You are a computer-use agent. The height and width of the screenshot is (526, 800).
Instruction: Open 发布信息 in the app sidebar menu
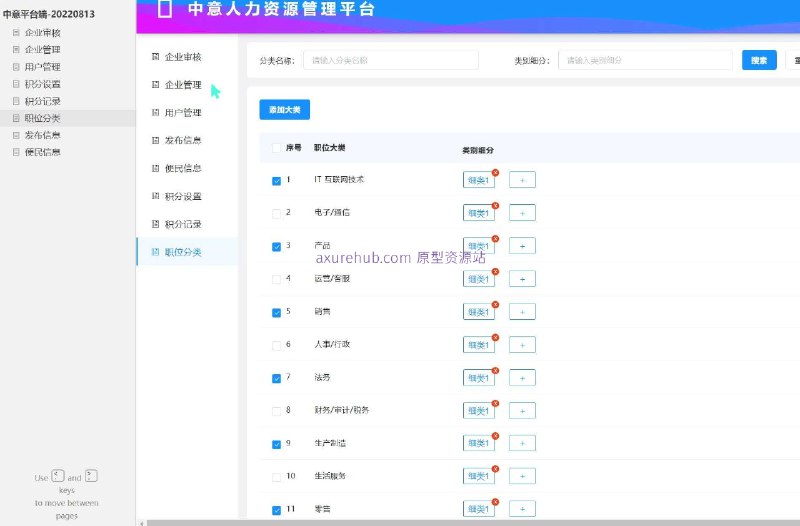pos(187,140)
